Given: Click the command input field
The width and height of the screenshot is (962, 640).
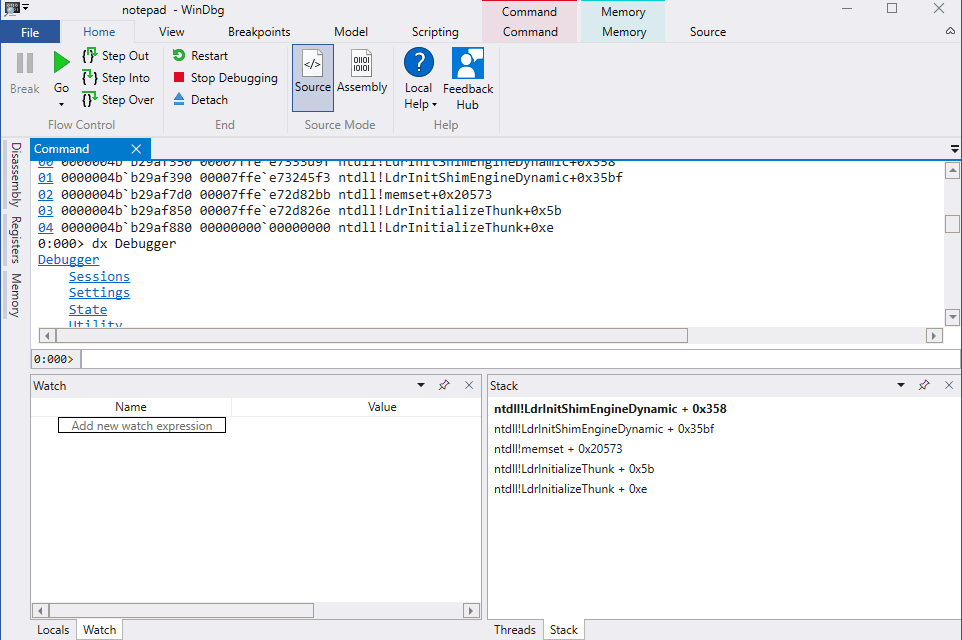Looking at the screenshot, I should tap(520, 359).
